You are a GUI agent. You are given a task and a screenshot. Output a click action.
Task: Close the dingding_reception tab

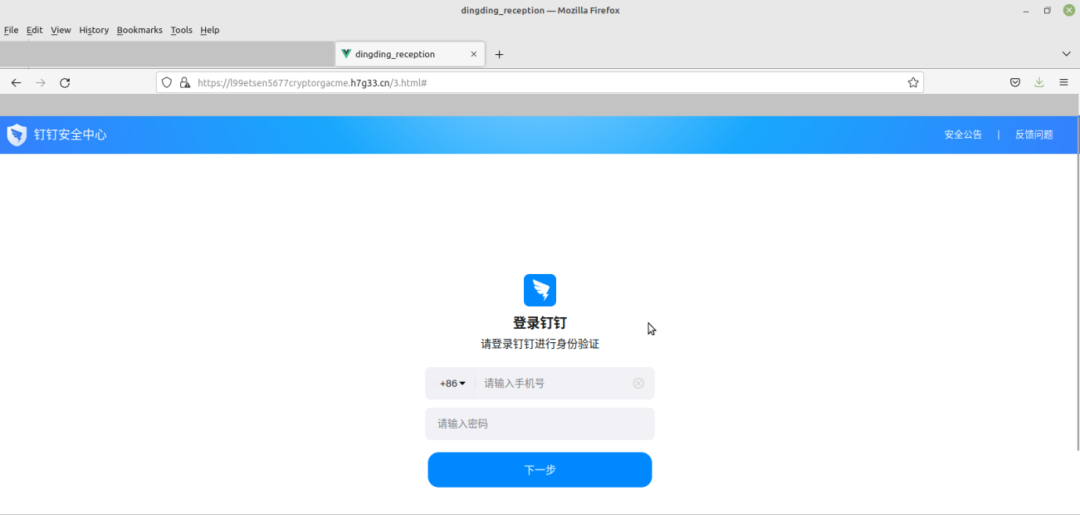click(473, 54)
